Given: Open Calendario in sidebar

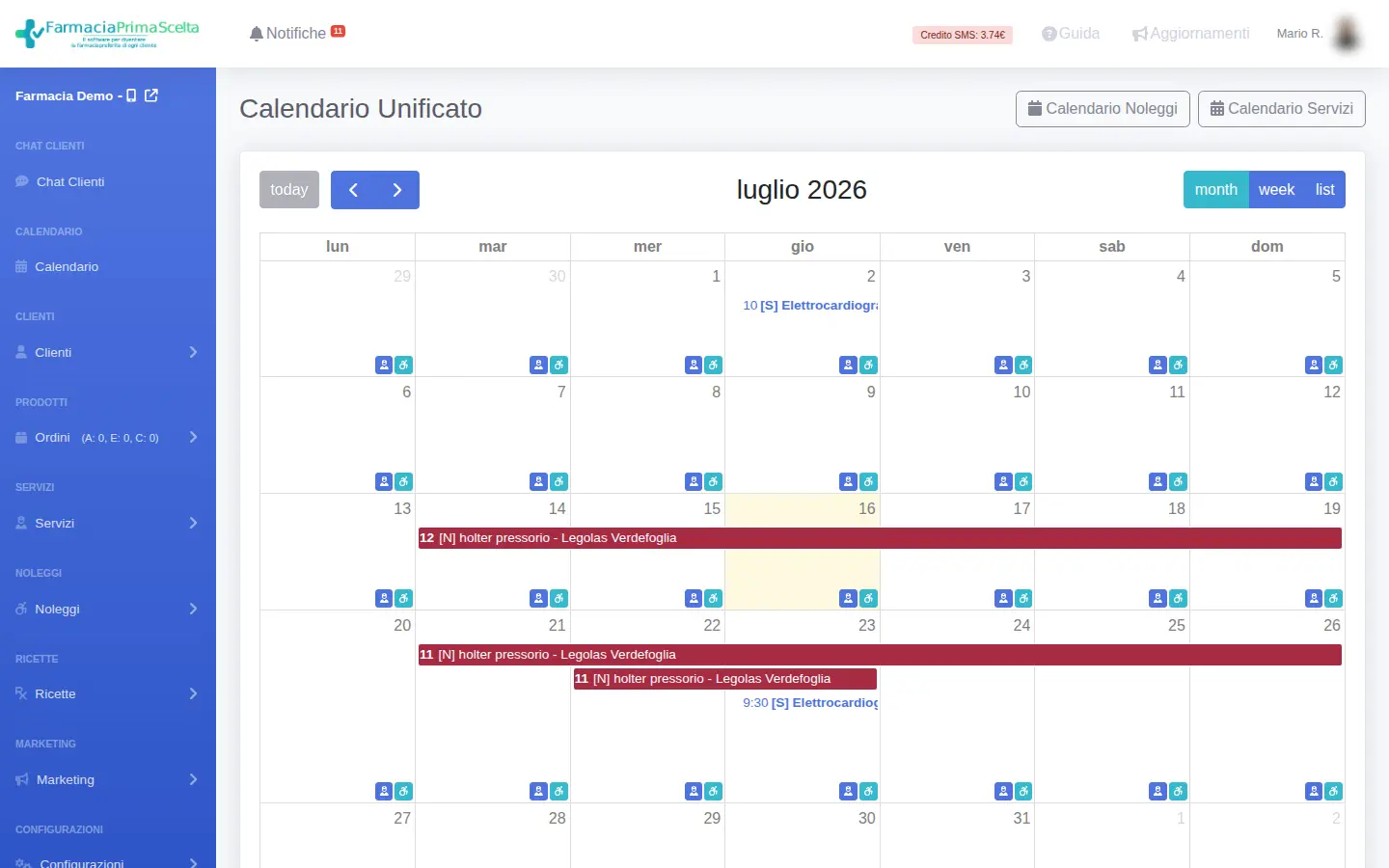Looking at the screenshot, I should [x=108, y=266].
